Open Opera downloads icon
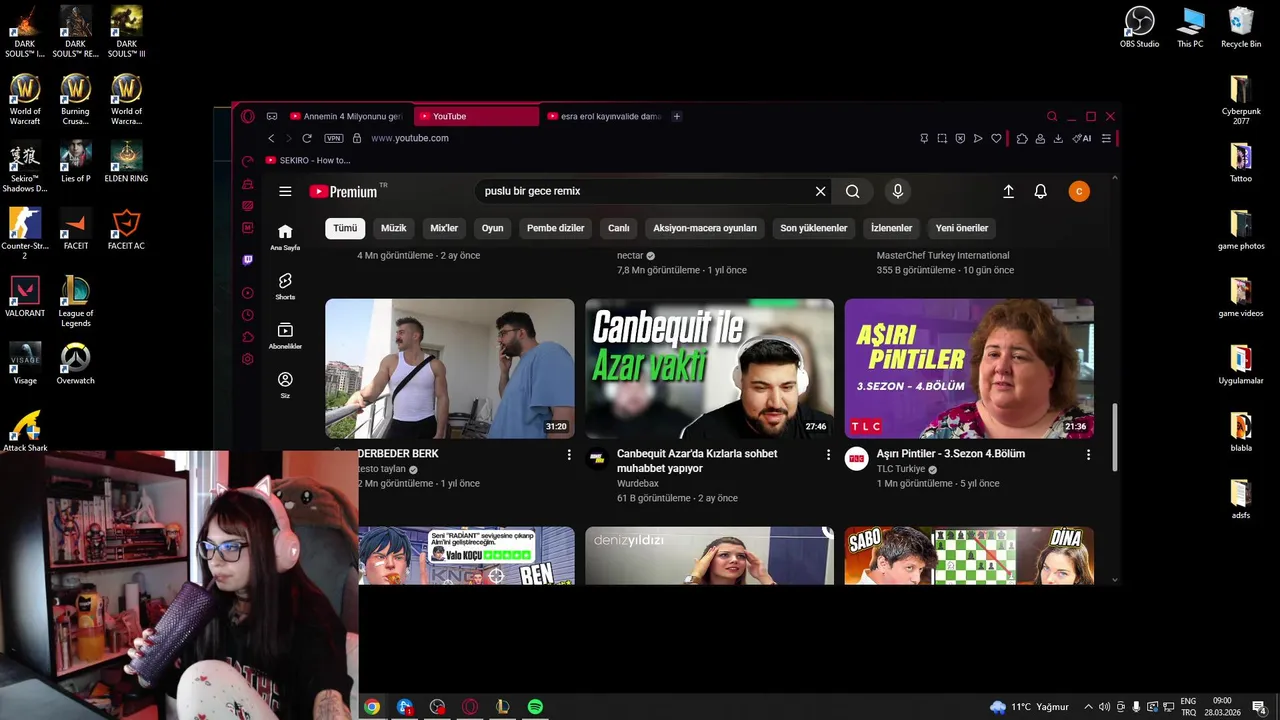The image size is (1280, 720). pyautogui.click(x=1059, y=138)
